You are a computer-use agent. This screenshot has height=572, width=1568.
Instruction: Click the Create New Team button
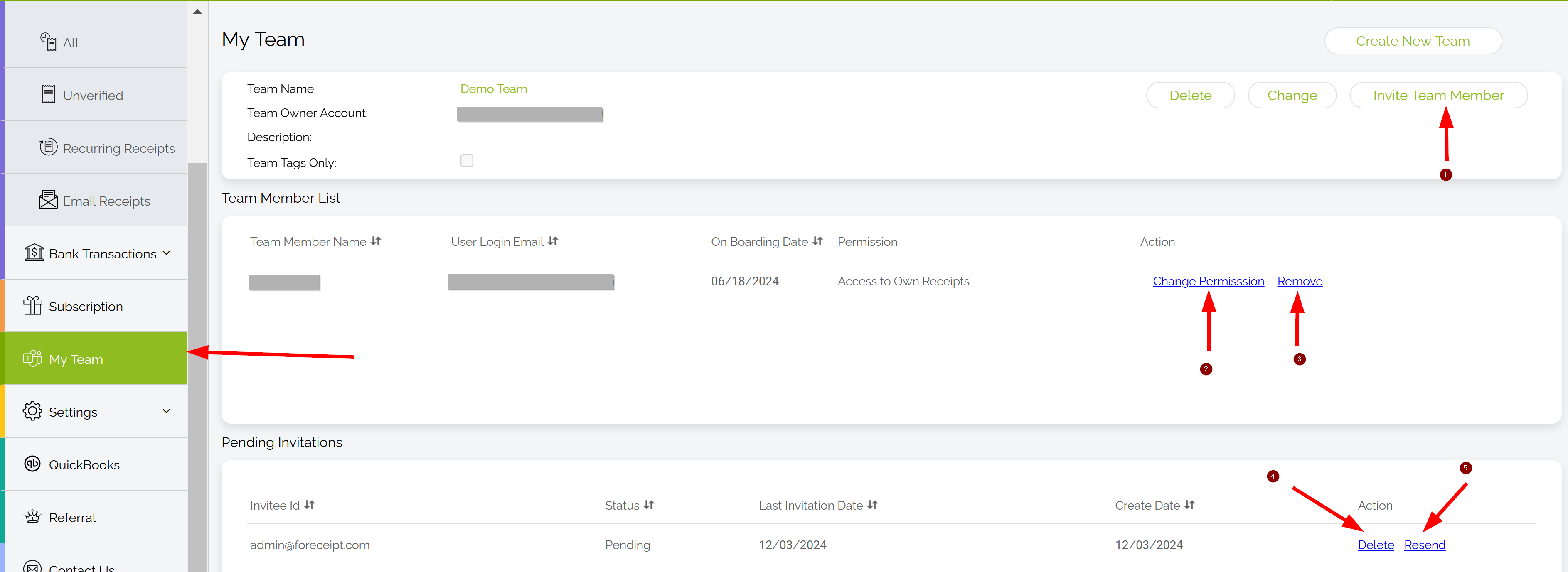1412,42
